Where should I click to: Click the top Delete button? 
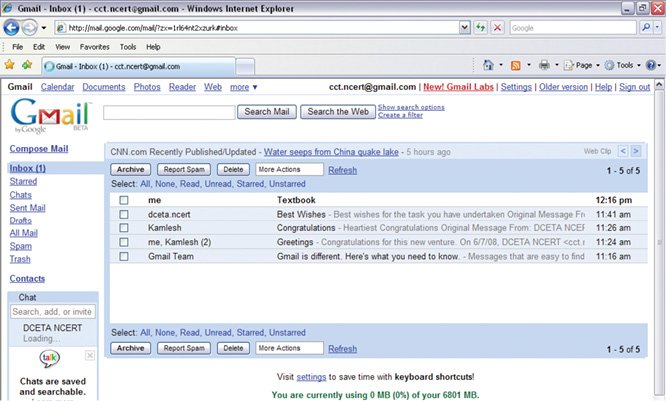pyautogui.click(x=233, y=169)
